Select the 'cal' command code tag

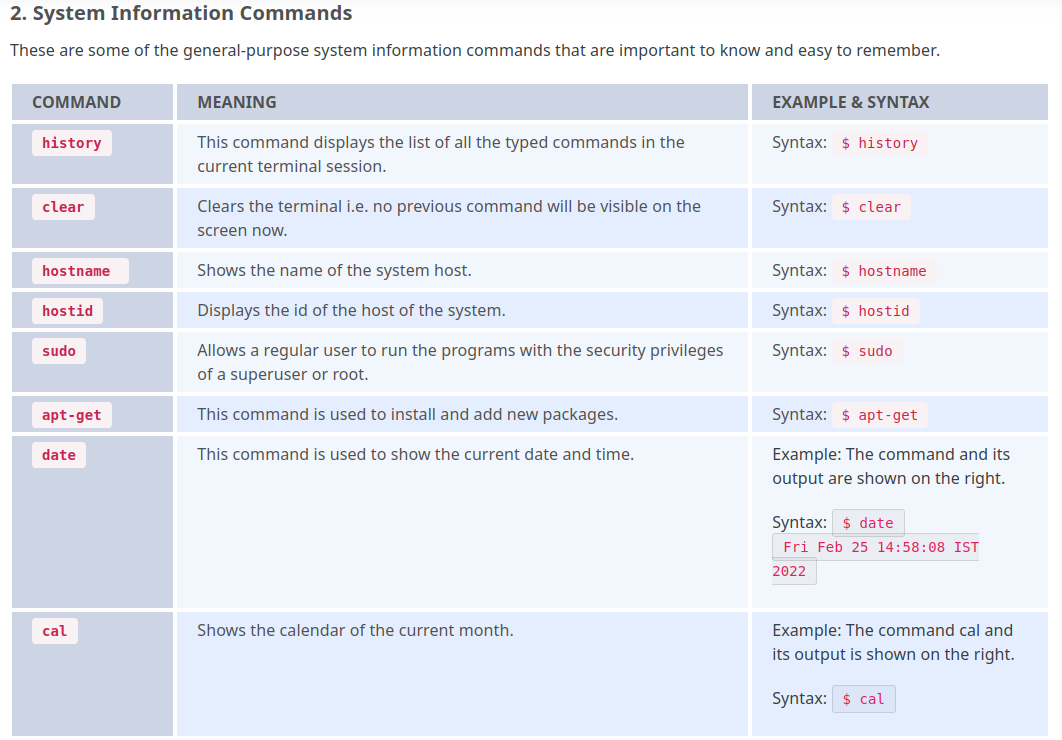click(55, 631)
